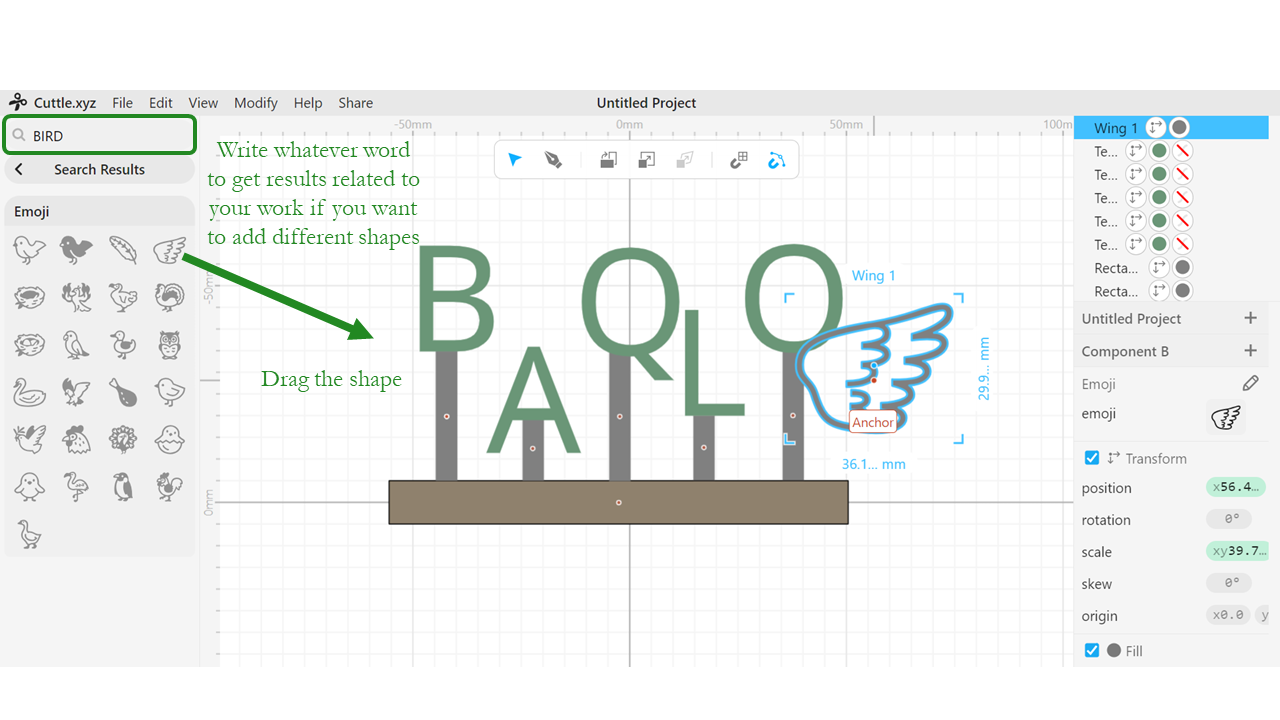The height and width of the screenshot is (720, 1280).
Task: Open the Help menu
Action: [308, 103]
